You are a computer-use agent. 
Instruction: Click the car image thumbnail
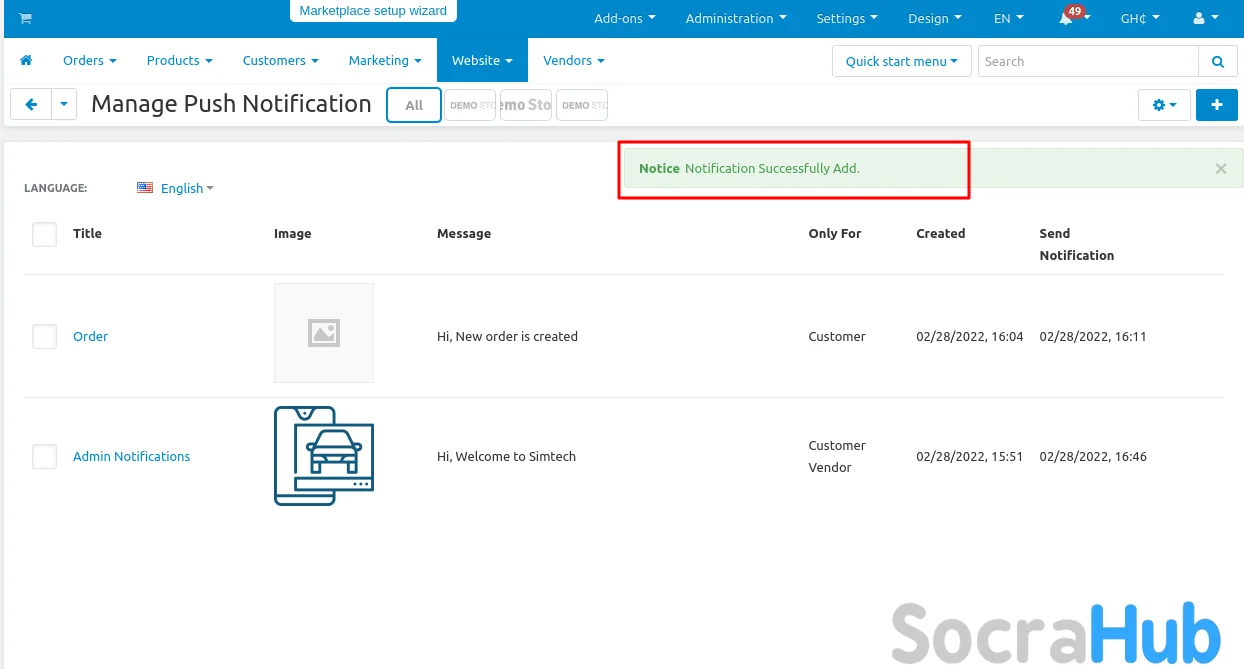click(x=324, y=456)
